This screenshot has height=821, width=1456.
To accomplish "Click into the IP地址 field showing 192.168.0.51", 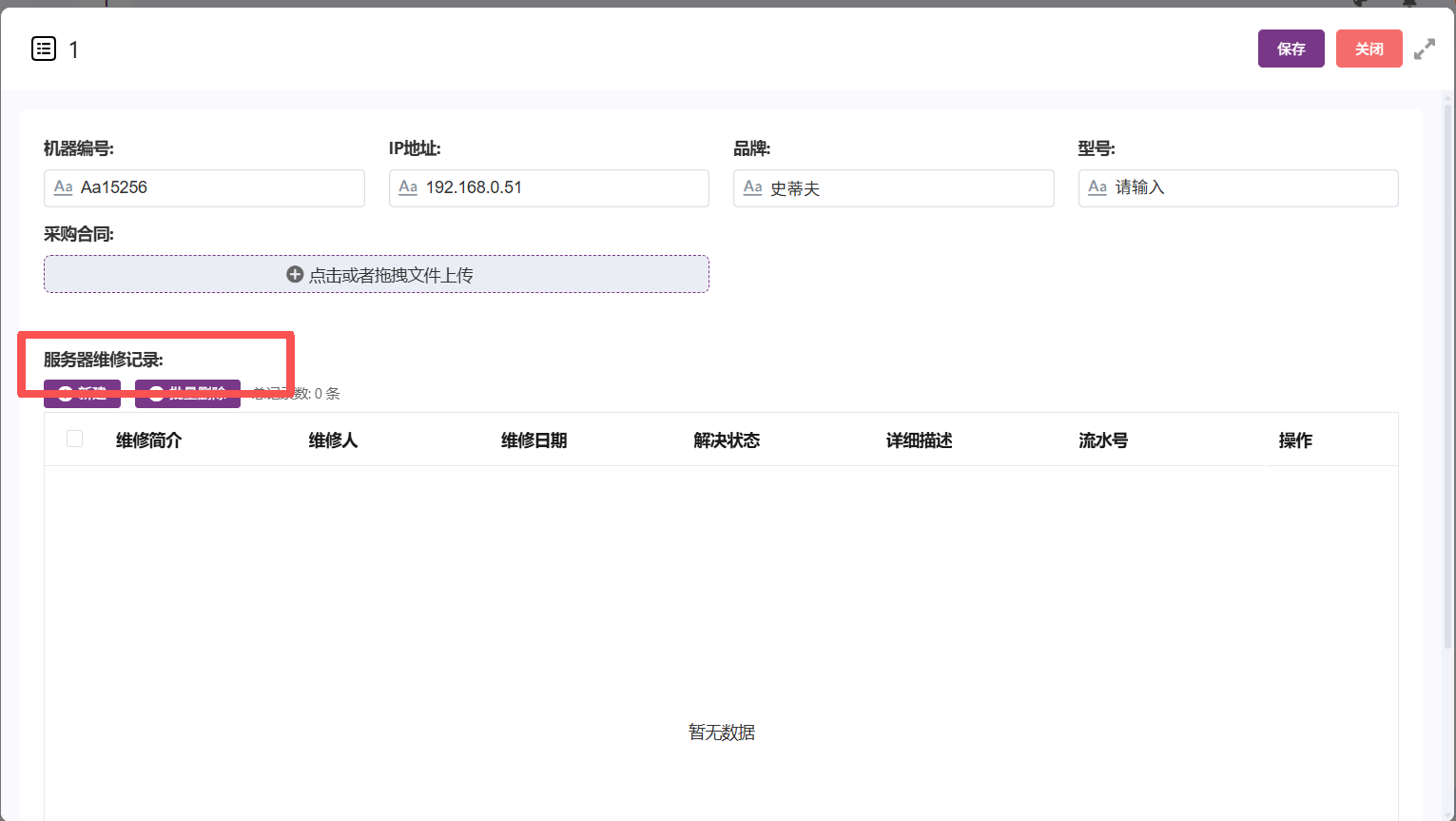I will tap(549, 188).
